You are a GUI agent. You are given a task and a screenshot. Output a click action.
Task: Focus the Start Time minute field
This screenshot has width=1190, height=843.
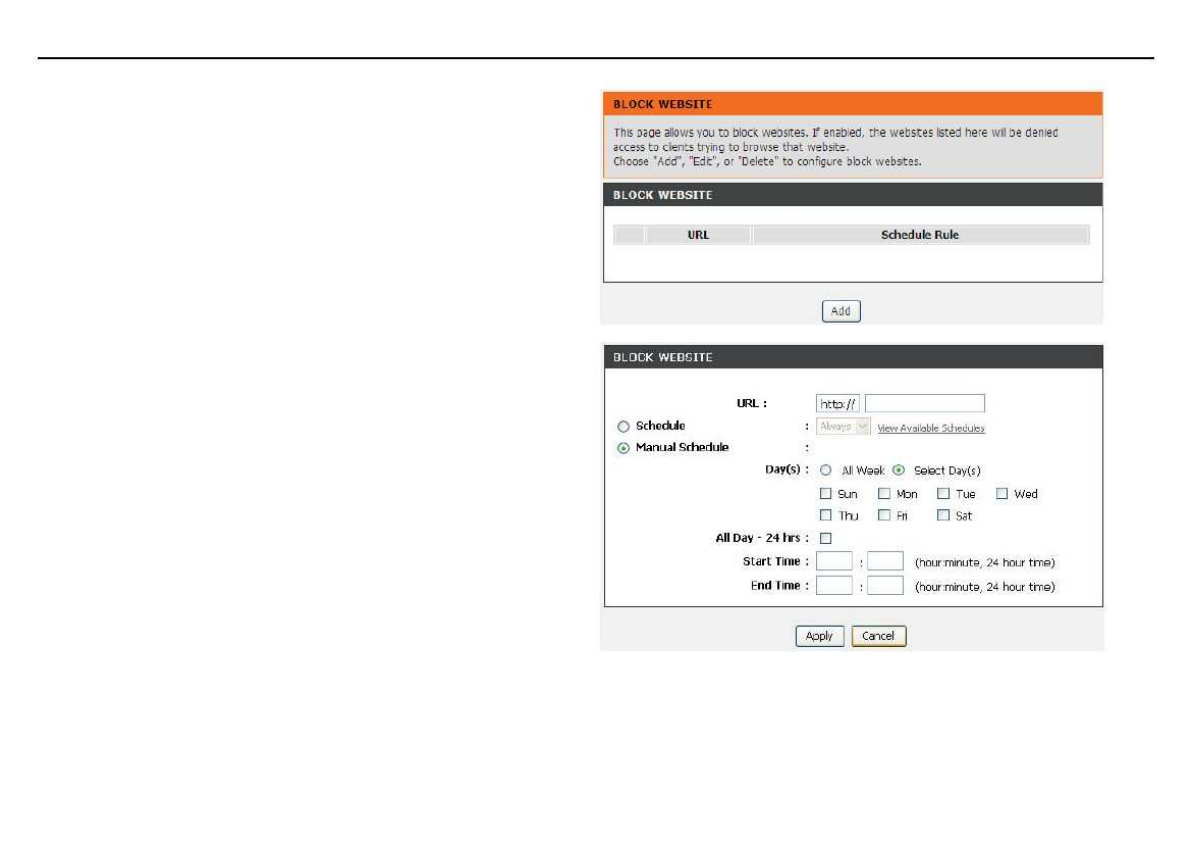click(x=885, y=561)
